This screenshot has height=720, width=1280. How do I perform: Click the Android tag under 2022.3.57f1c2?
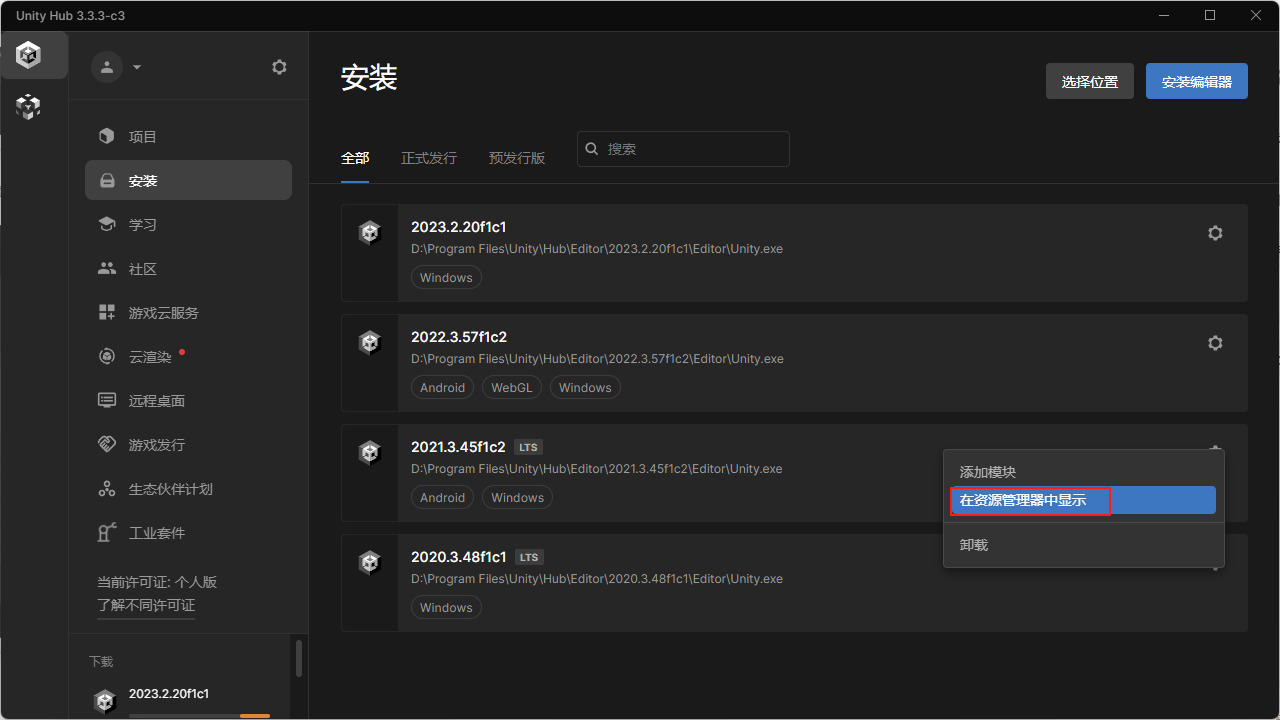(x=443, y=388)
